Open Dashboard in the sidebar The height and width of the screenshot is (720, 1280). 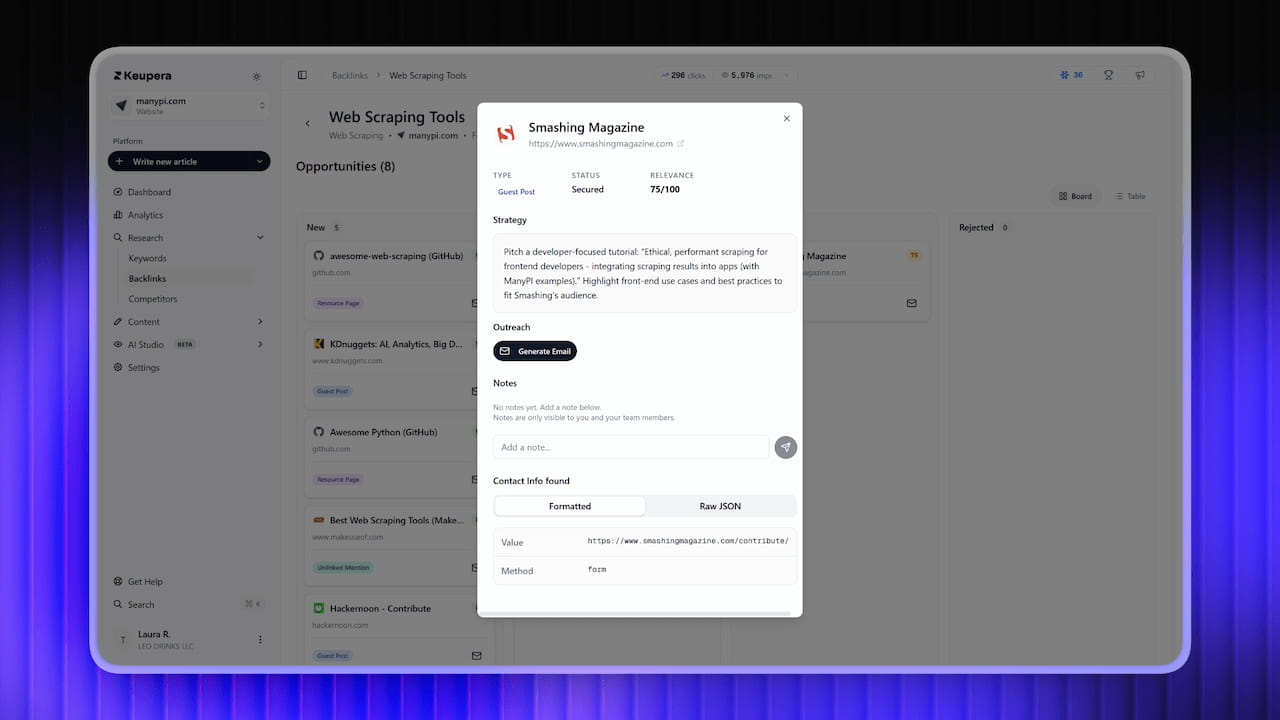149,192
